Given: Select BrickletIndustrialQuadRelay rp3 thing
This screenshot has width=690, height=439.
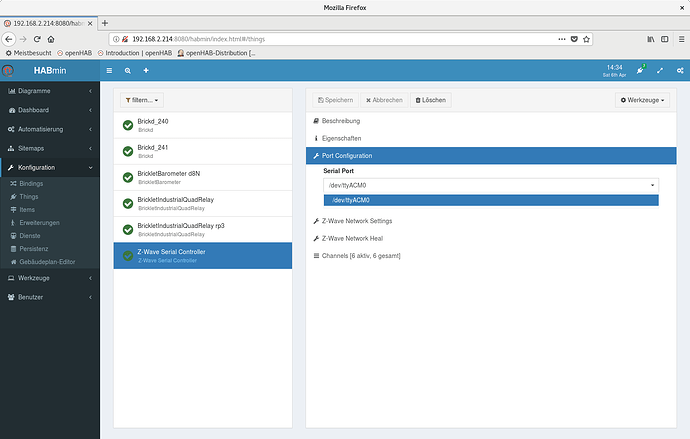Looking at the screenshot, I should 203,230.
